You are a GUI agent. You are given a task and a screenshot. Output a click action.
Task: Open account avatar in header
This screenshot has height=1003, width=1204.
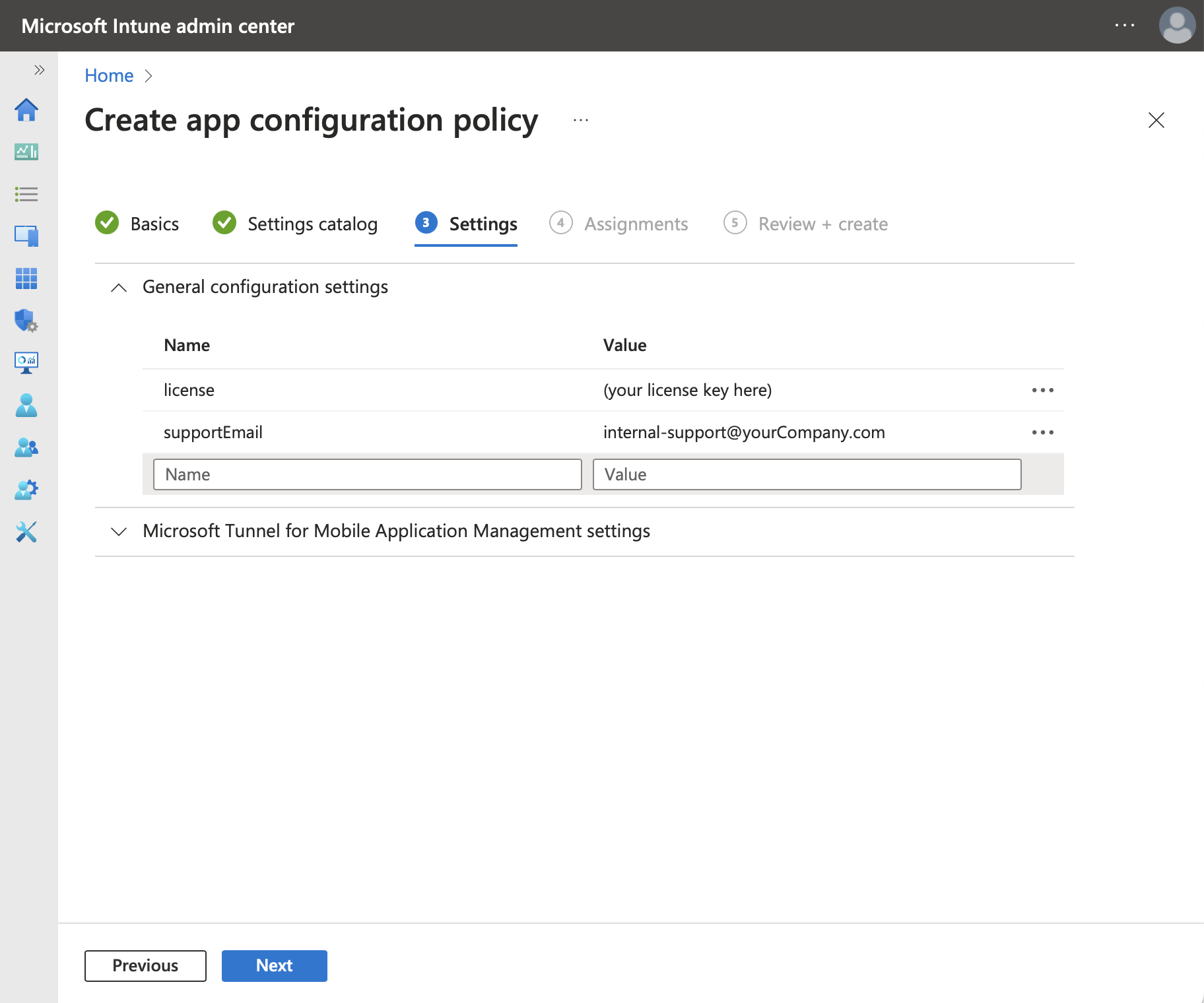(1177, 26)
